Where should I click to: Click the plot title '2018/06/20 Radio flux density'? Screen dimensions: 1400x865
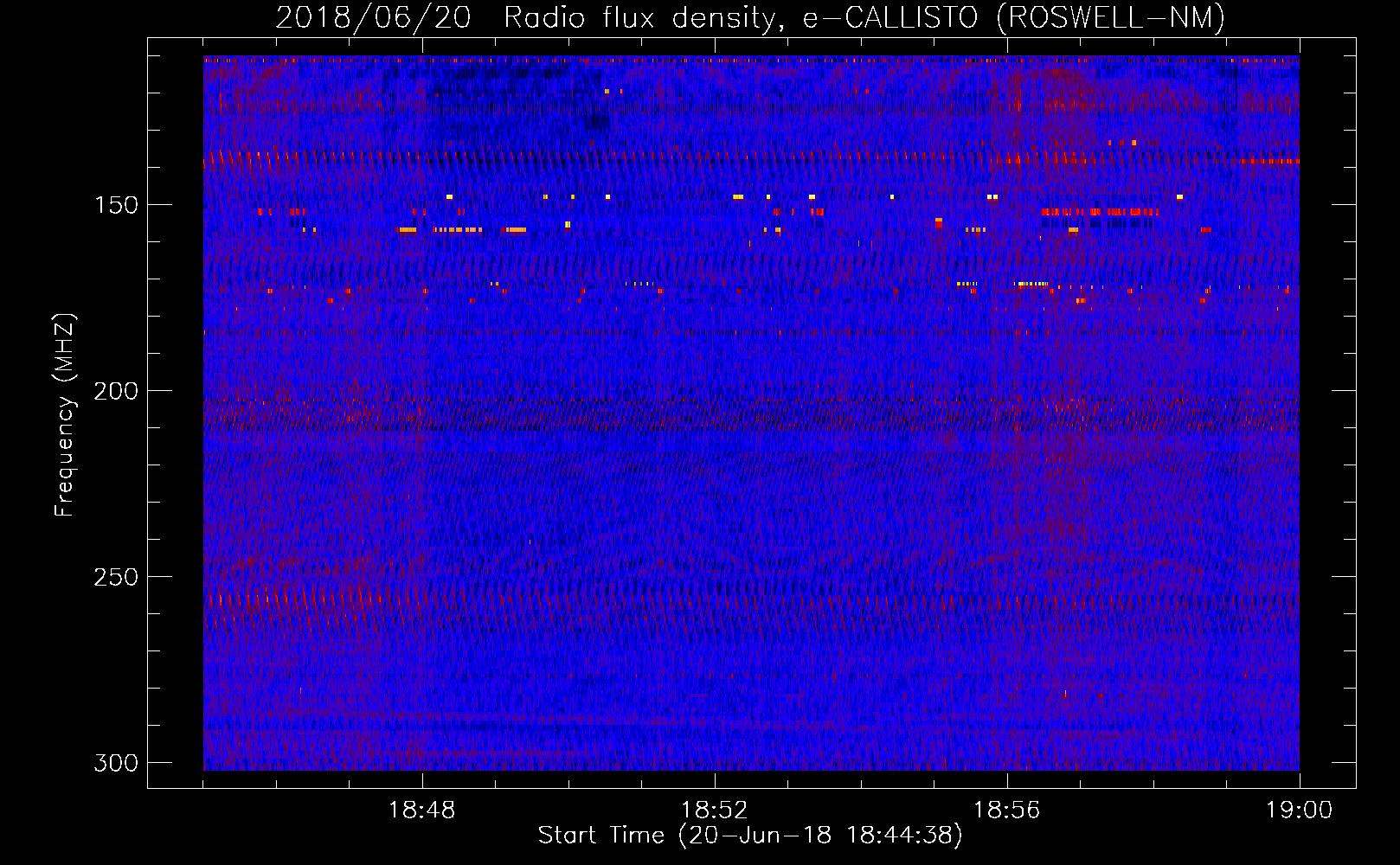(749, 17)
